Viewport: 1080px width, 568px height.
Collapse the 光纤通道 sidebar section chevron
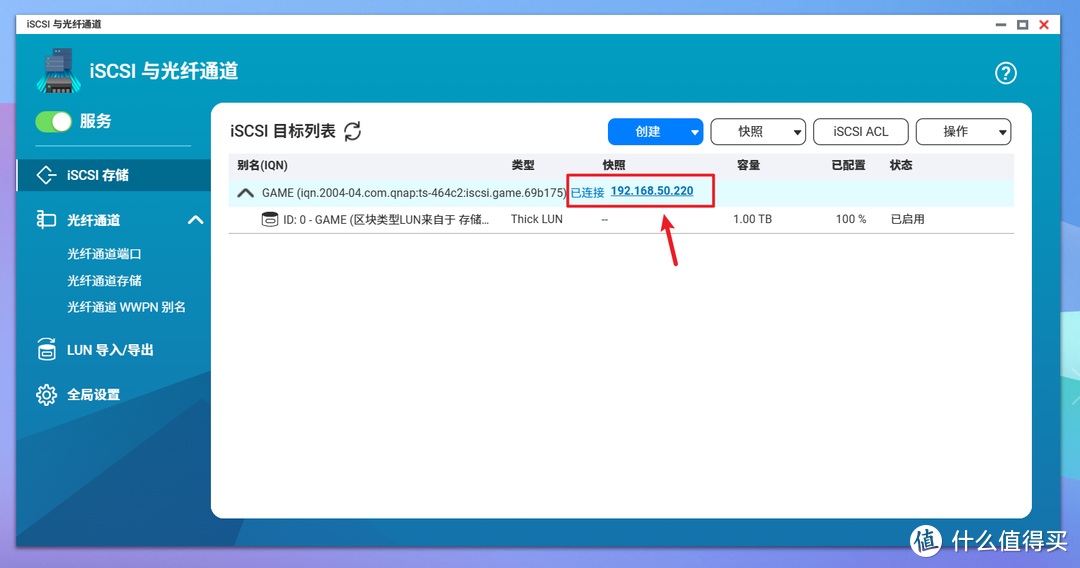(196, 220)
